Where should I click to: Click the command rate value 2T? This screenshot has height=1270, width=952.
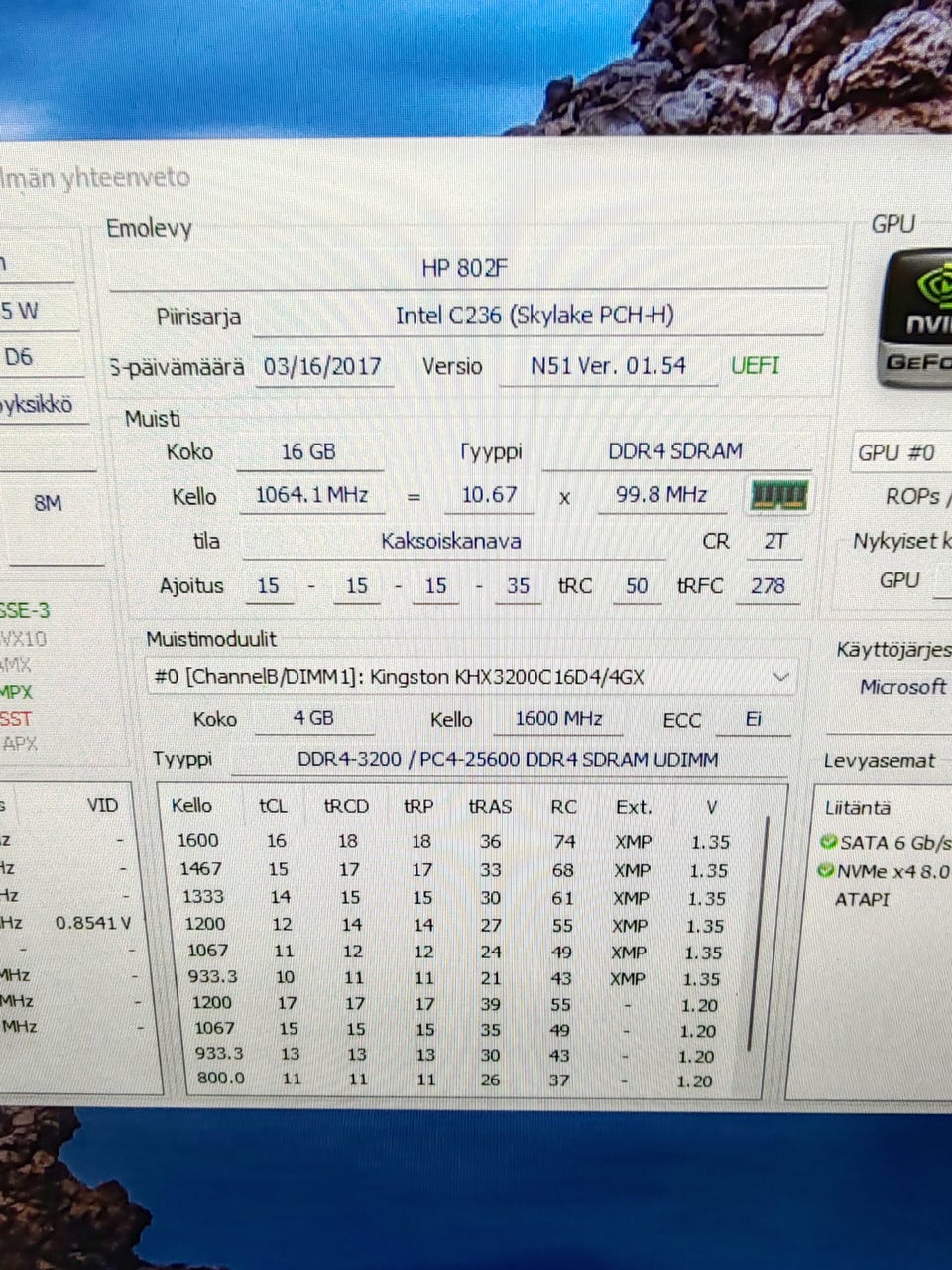click(x=774, y=542)
